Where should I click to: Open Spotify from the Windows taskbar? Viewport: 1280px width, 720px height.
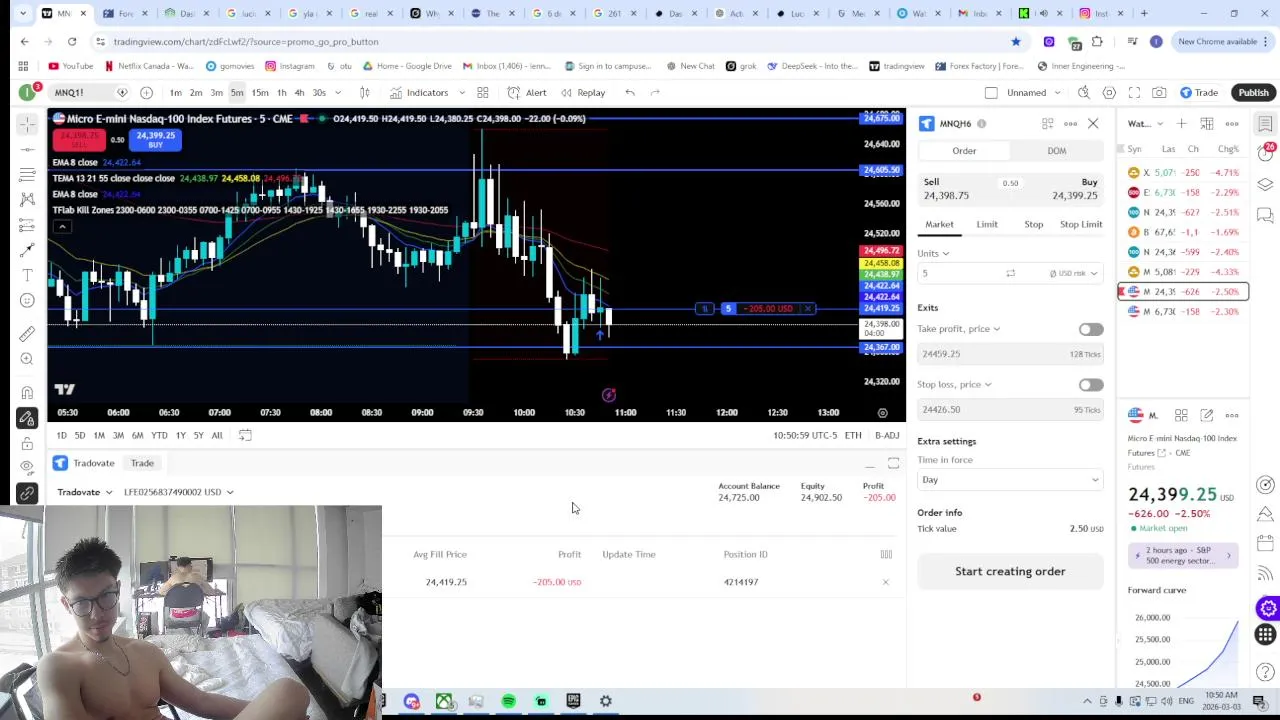pyautogui.click(x=508, y=701)
